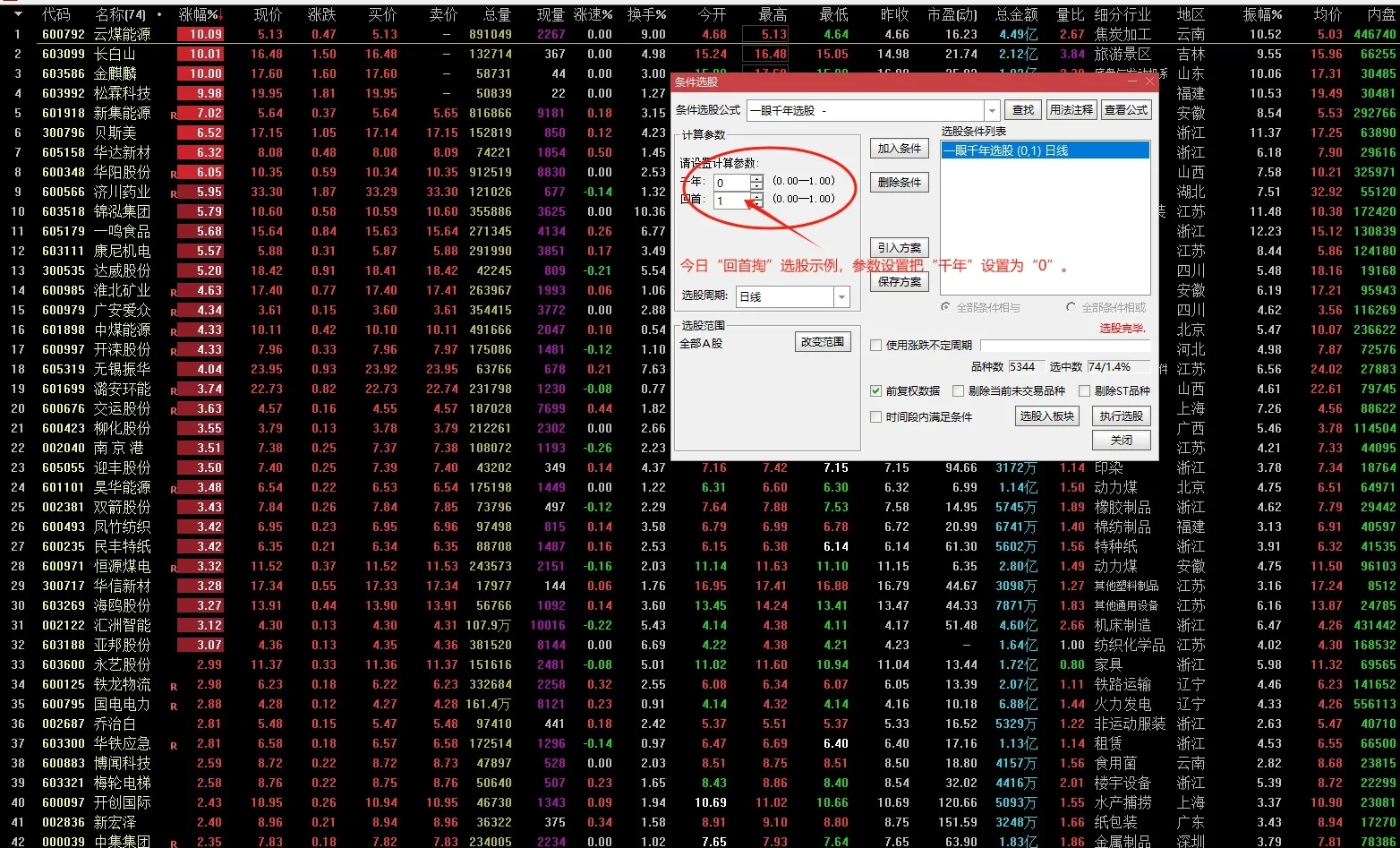Screen dimensions: 1400x848
Task: Sort the list by 总金额 column
Action: [1017, 14]
